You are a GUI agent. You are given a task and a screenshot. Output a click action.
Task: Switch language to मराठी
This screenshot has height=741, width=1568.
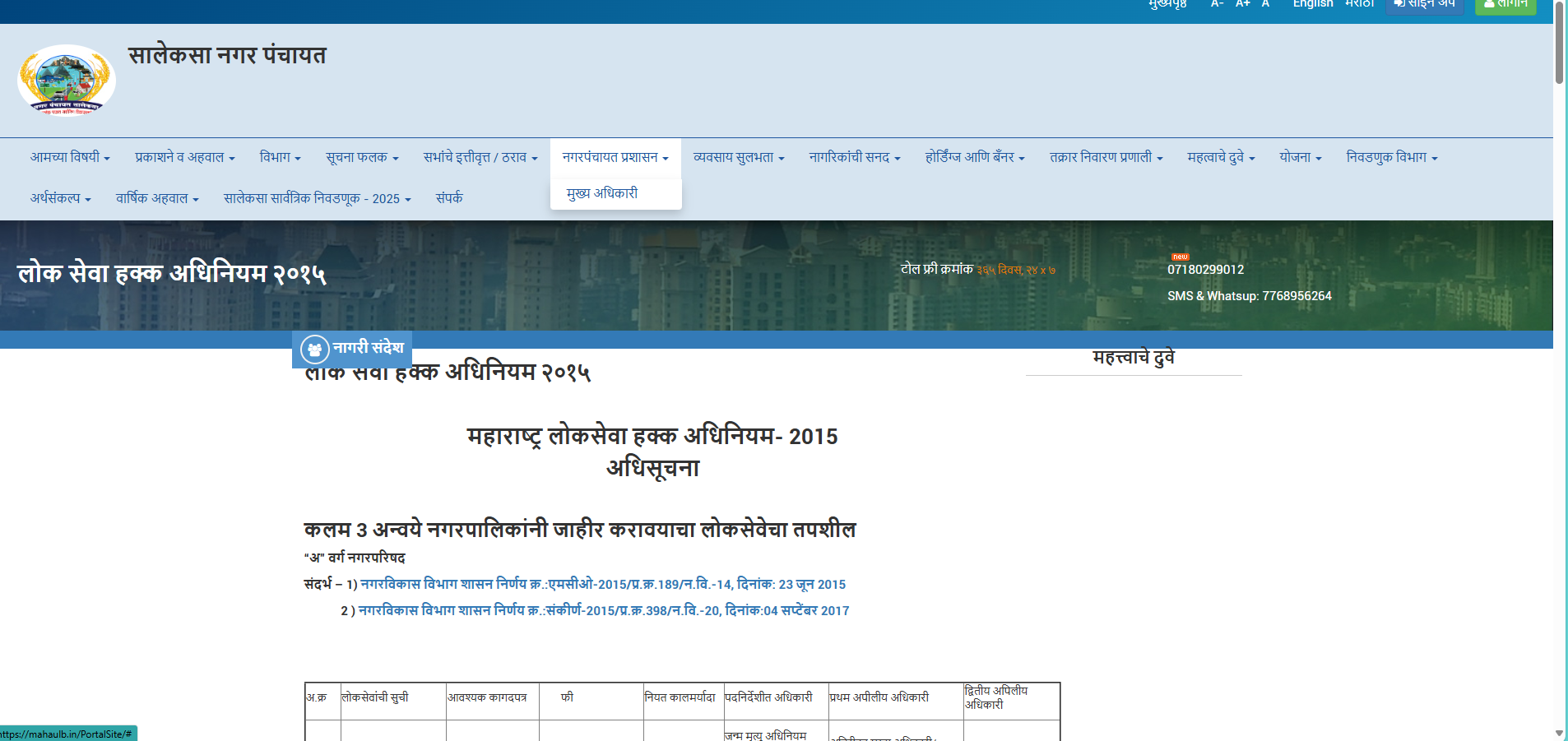[1359, 4]
